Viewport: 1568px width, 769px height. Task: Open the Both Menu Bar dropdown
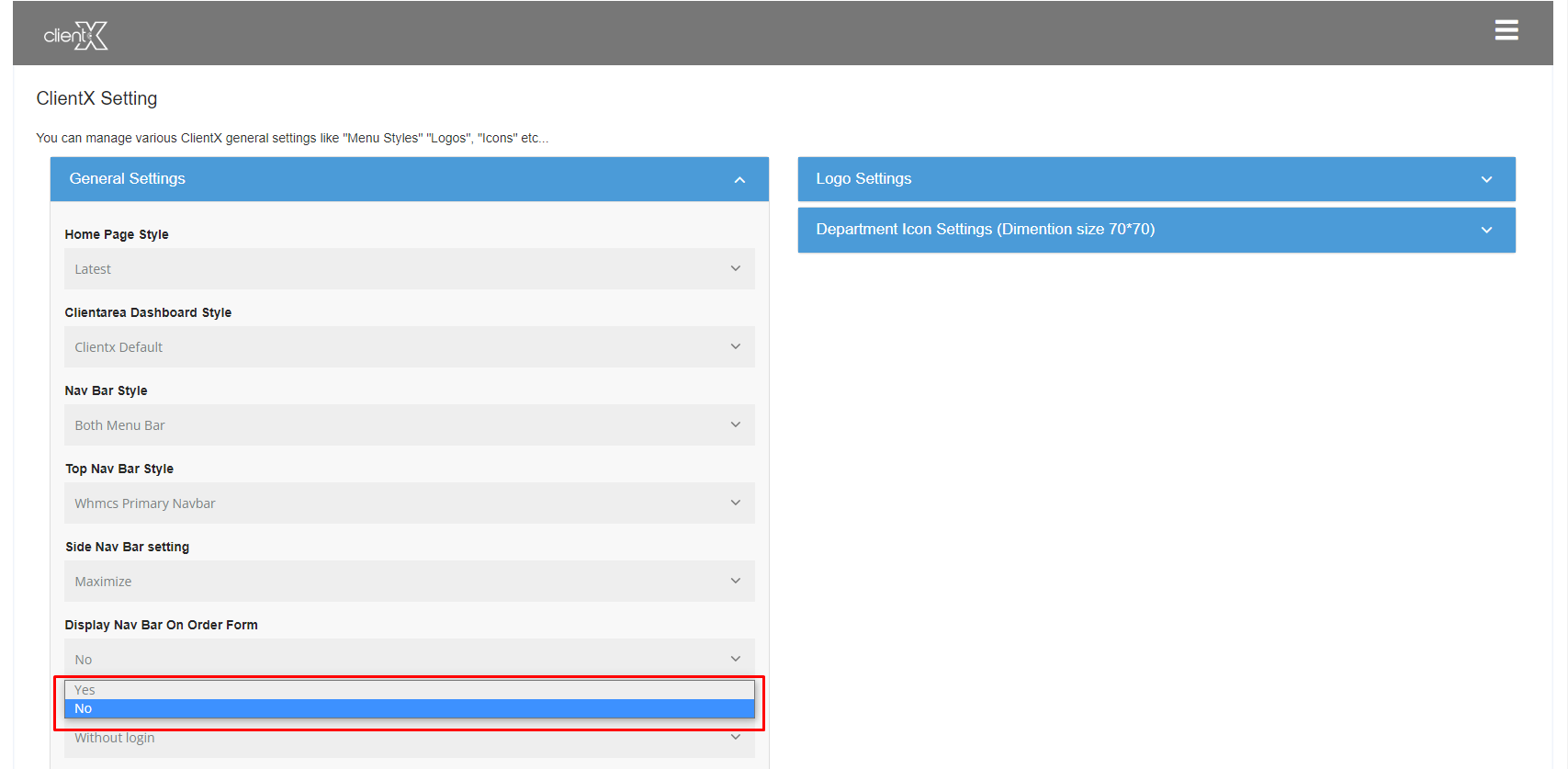(x=409, y=425)
